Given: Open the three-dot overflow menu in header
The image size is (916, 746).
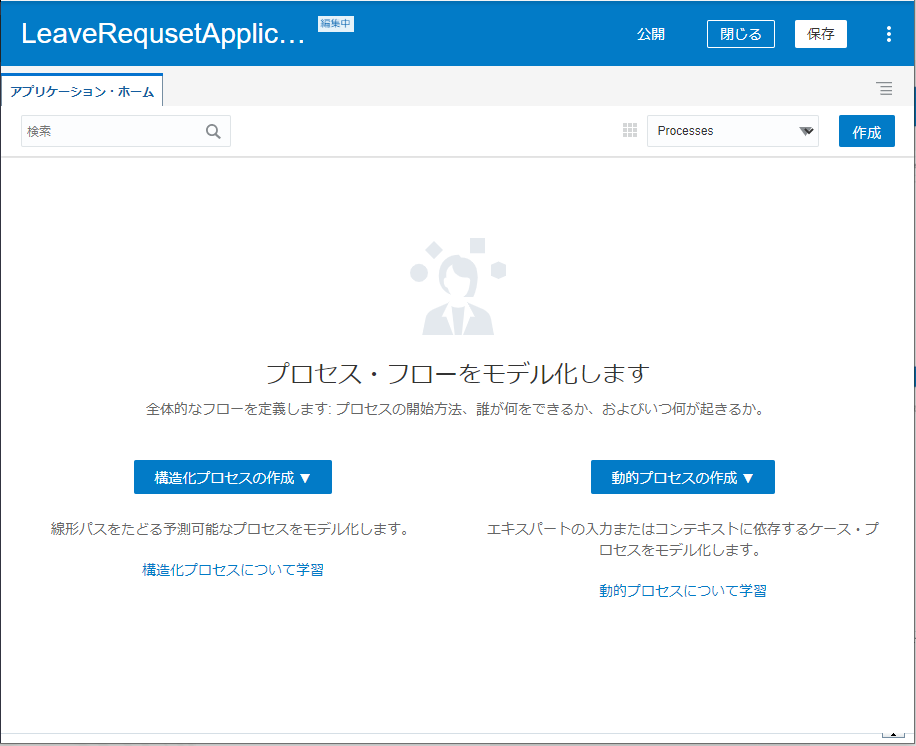Looking at the screenshot, I should click(888, 34).
